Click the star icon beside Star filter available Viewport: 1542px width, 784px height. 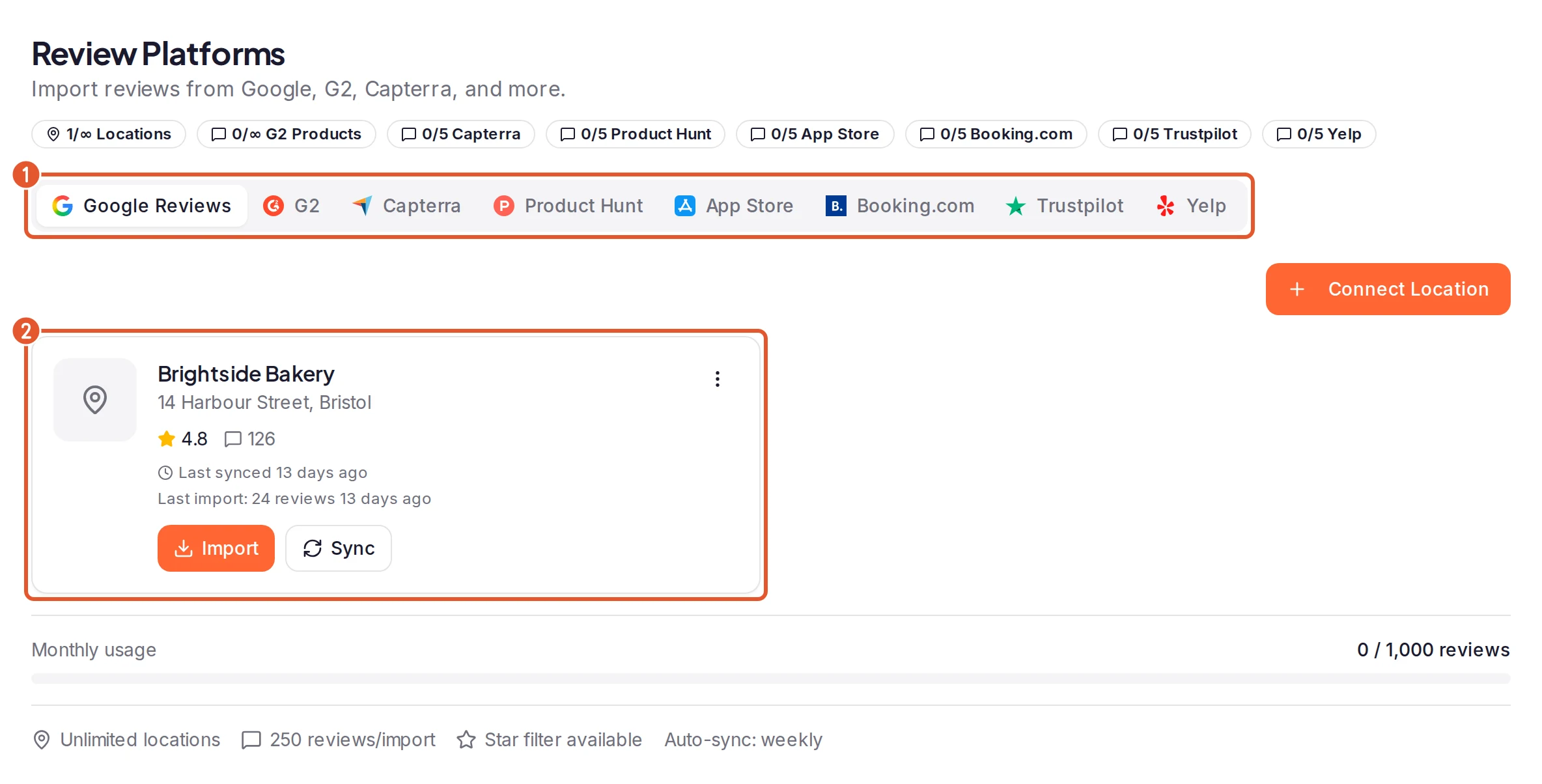(x=466, y=740)
